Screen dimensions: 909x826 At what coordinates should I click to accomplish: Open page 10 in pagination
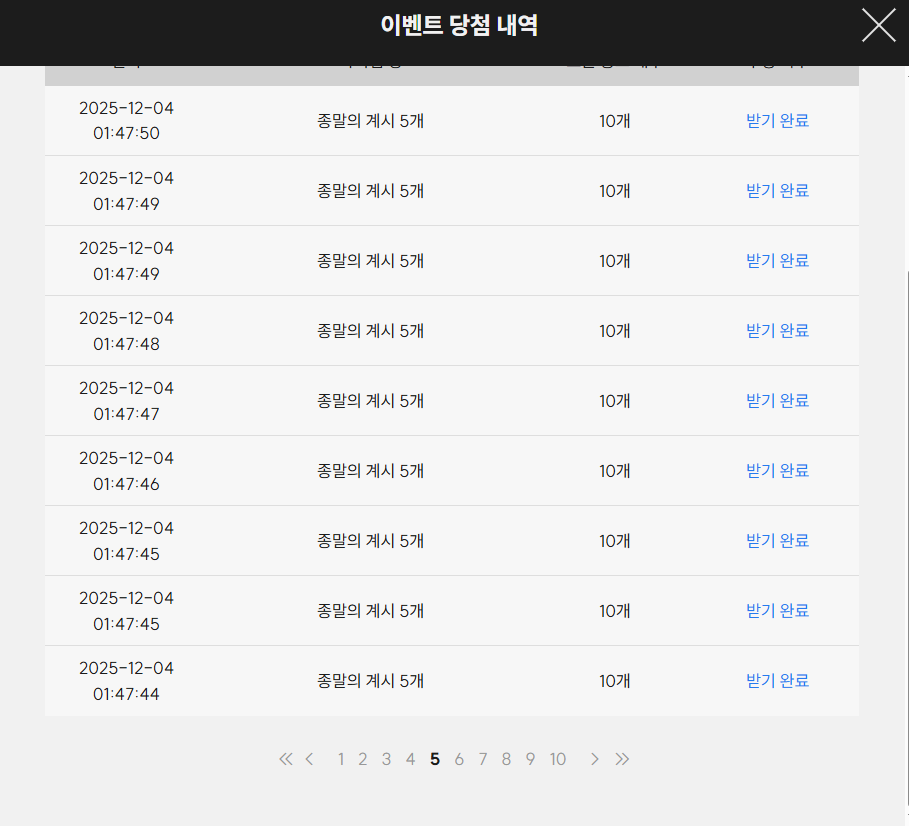coord(557,759)
